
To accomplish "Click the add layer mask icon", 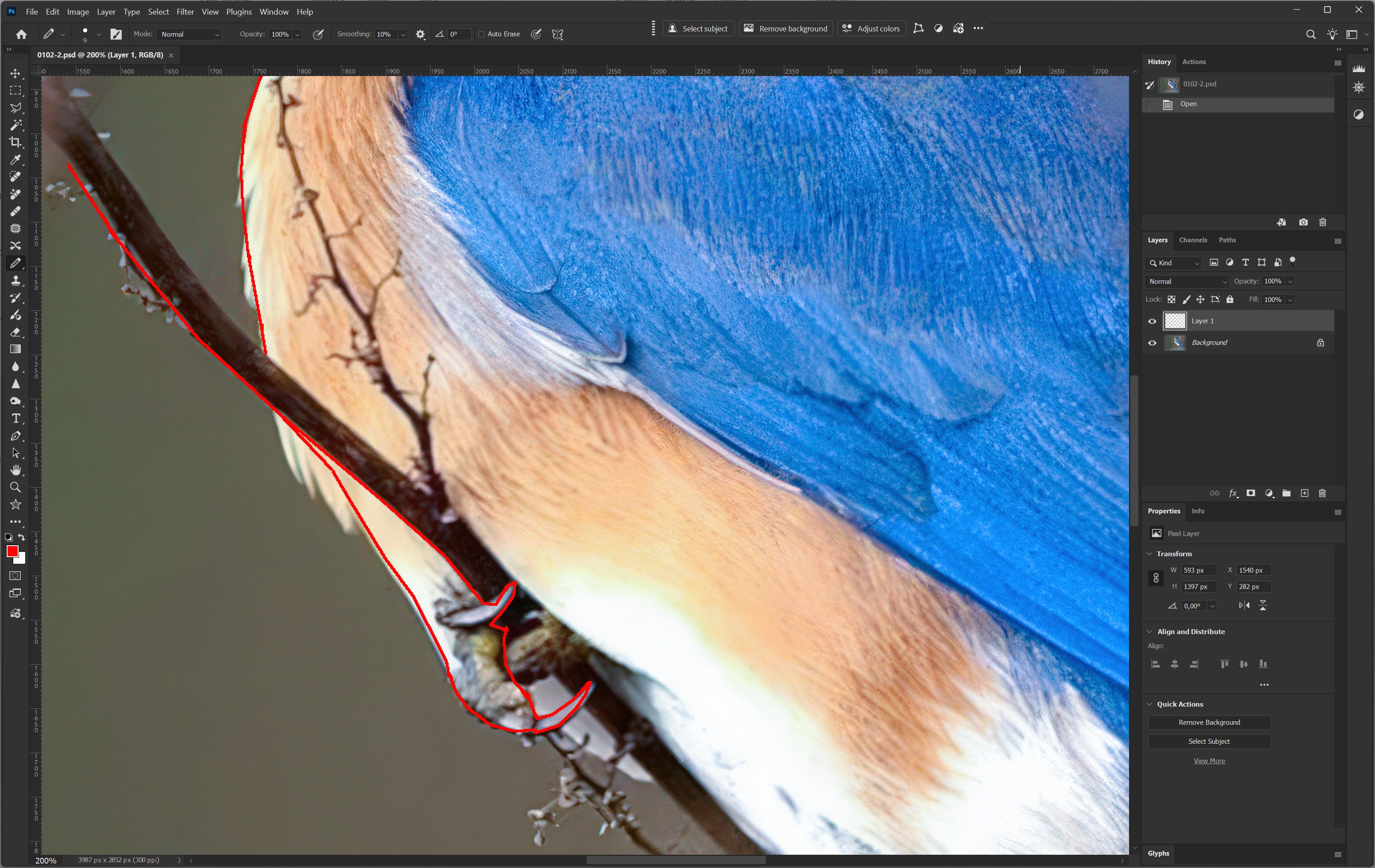I will (x=1251, y=493).
